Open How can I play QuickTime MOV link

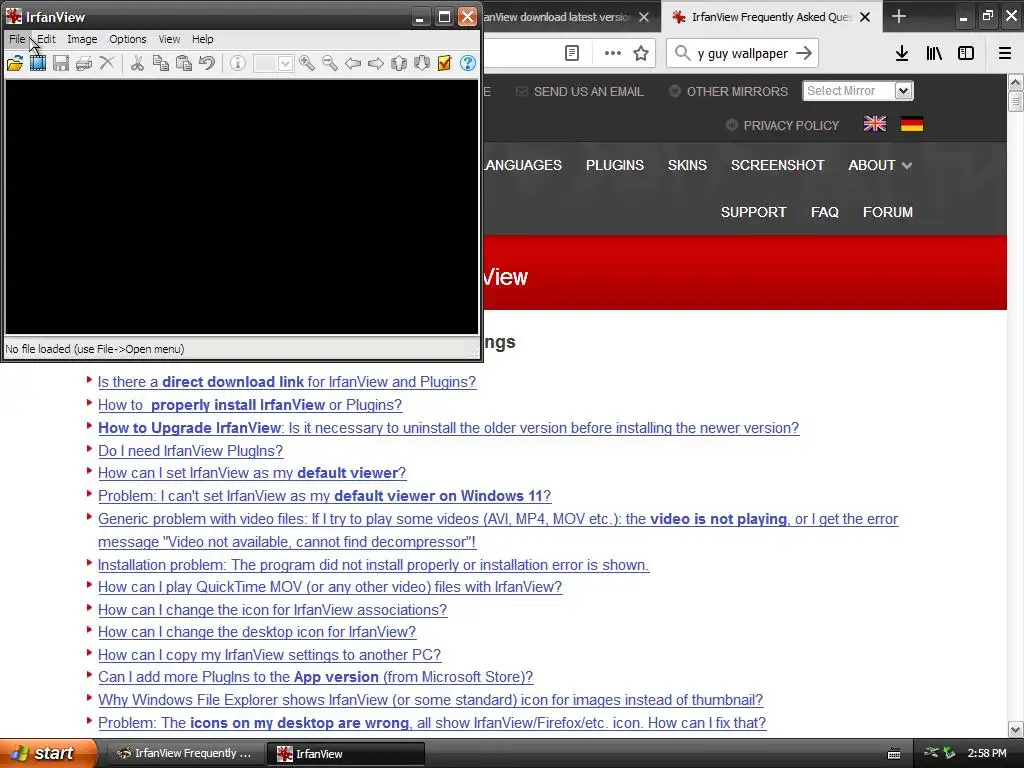tap(330, 586)
